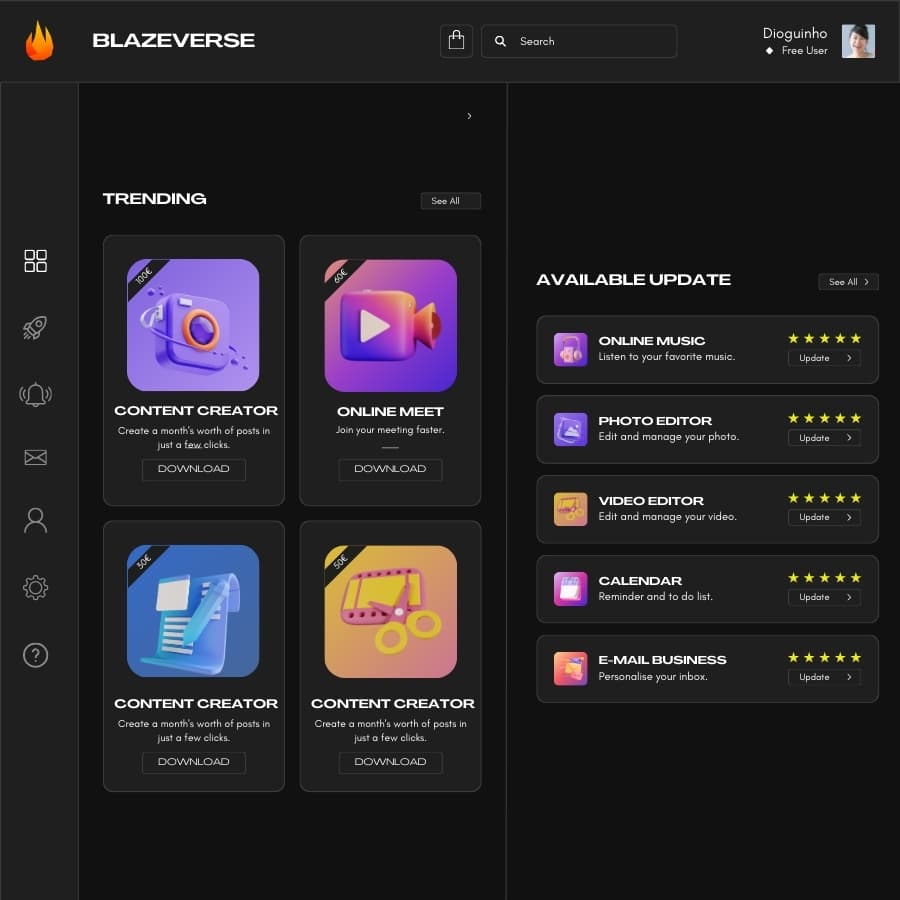Viewport: 900px width, 900px height.
Task: Click the flame logo next to Blazeverse
Action: pos(38,41)
